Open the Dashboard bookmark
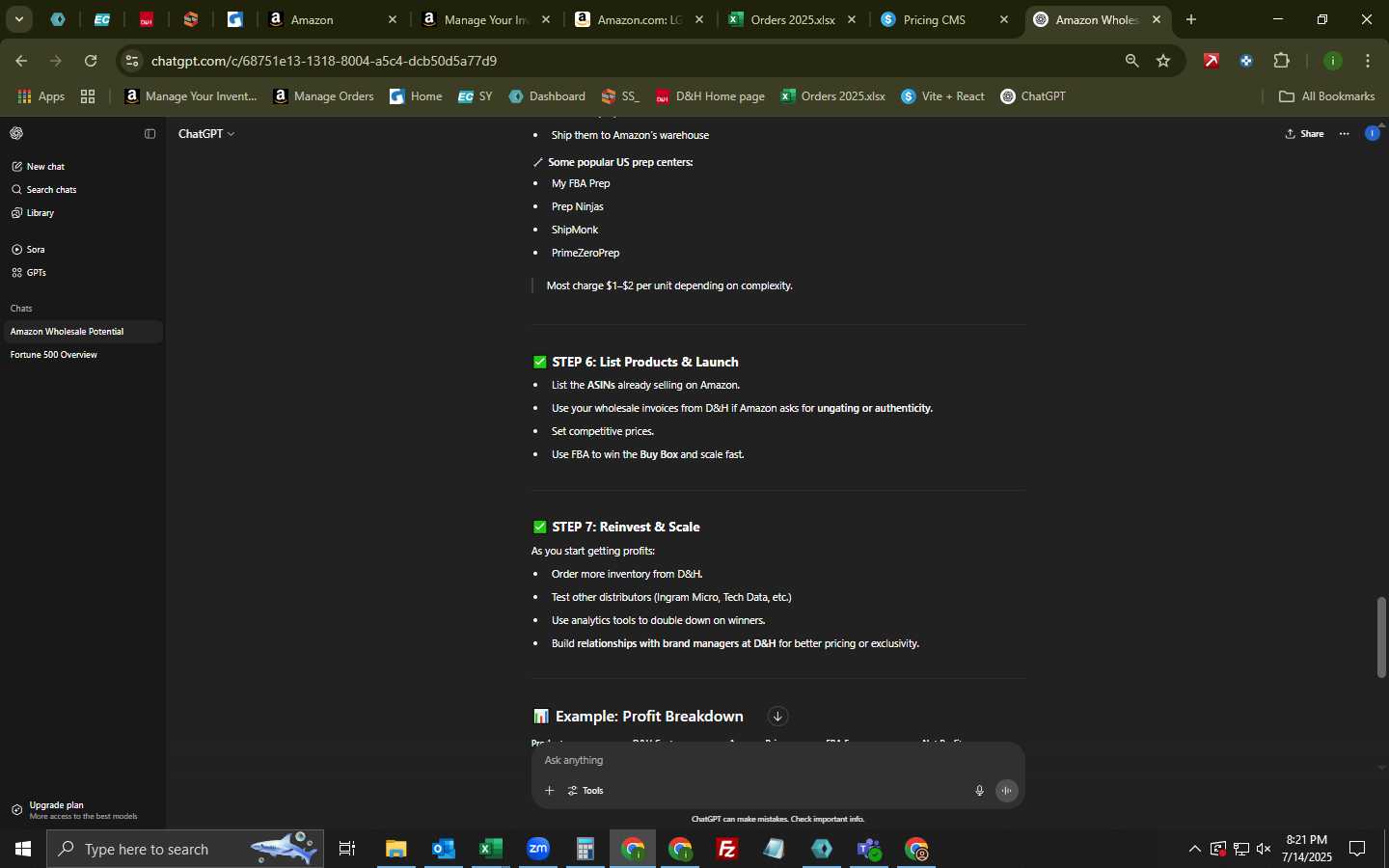 547,96
